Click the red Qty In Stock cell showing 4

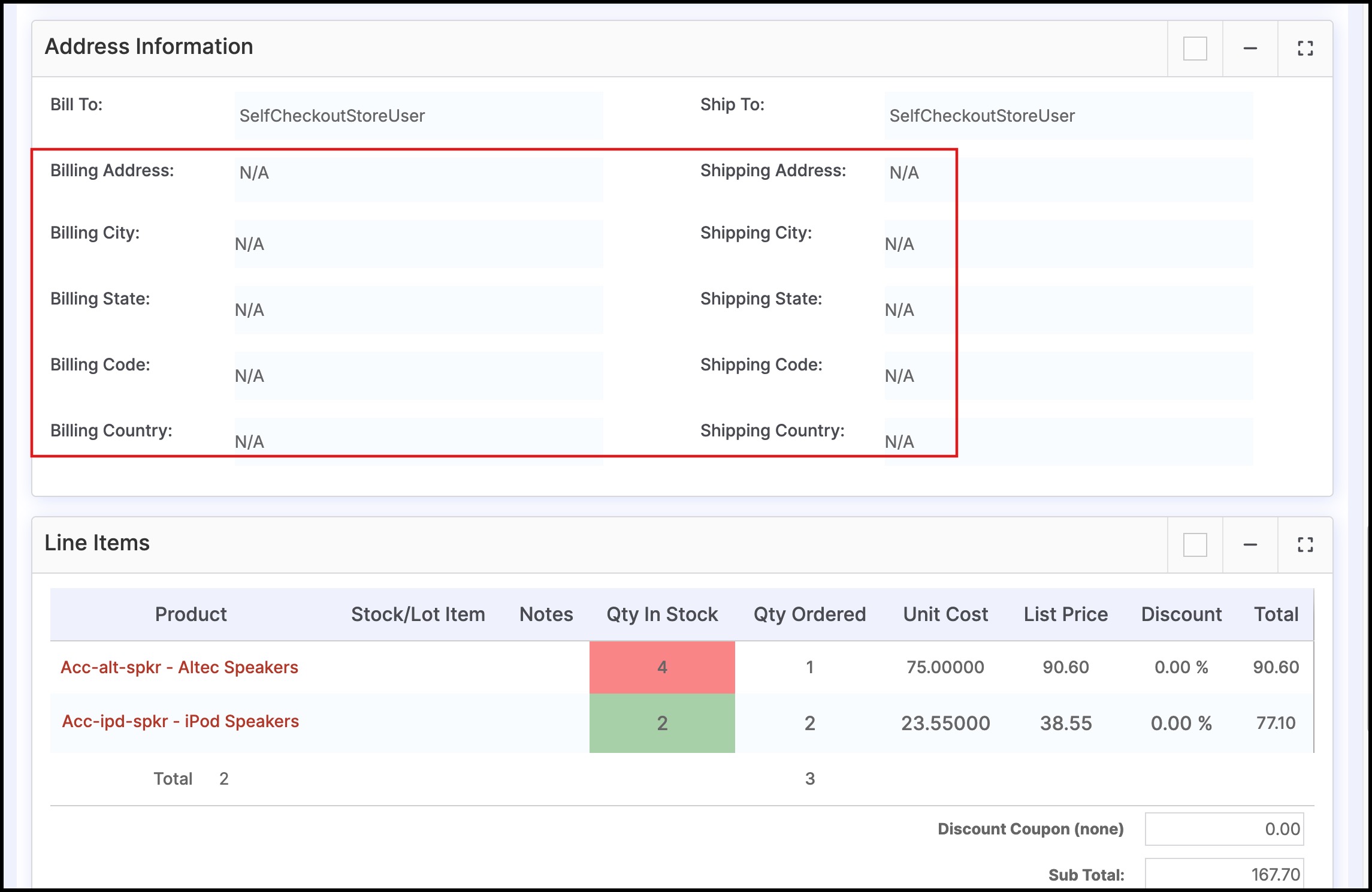tap(662, 667)
